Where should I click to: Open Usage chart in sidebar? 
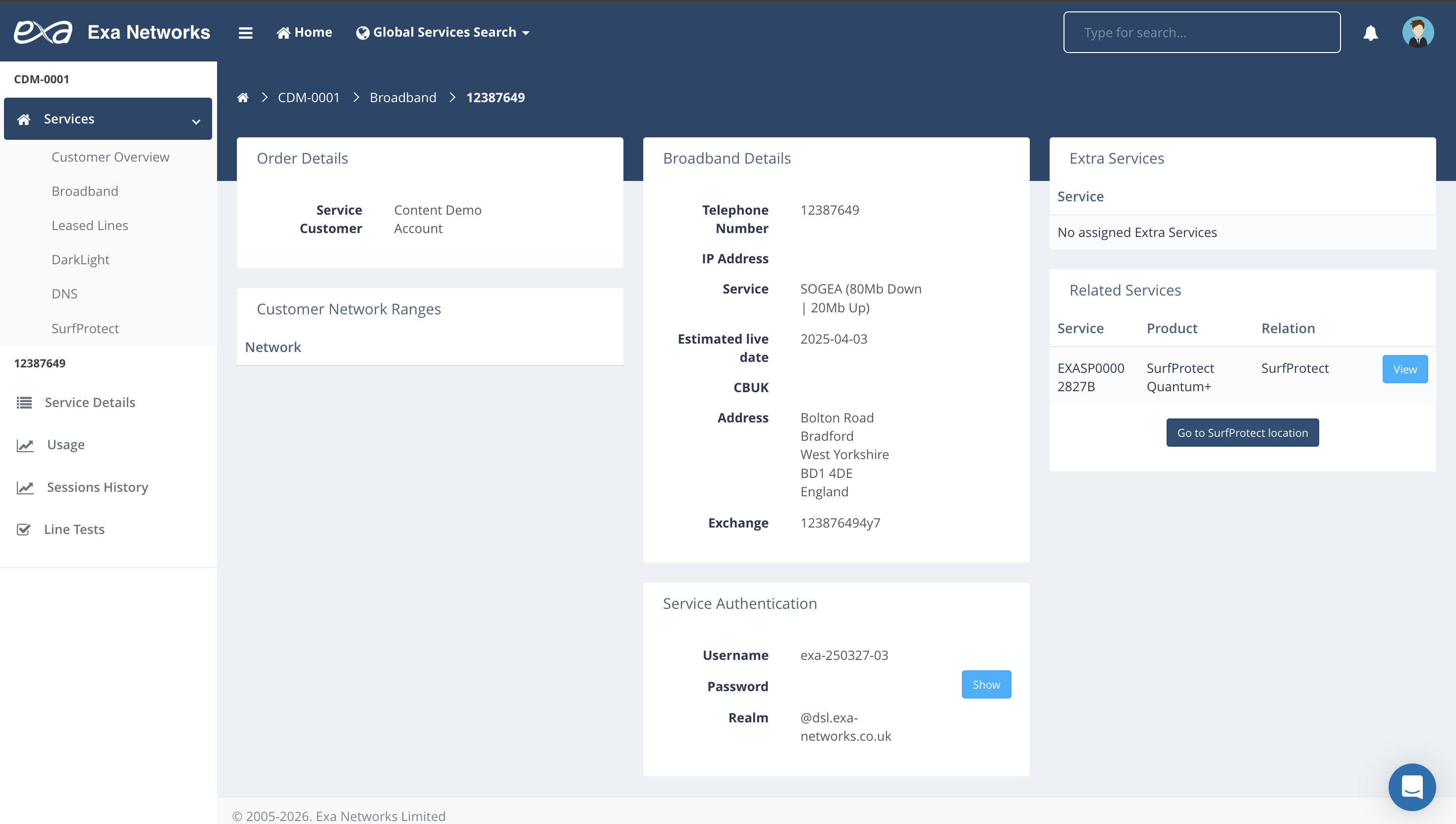click(65, 445)
